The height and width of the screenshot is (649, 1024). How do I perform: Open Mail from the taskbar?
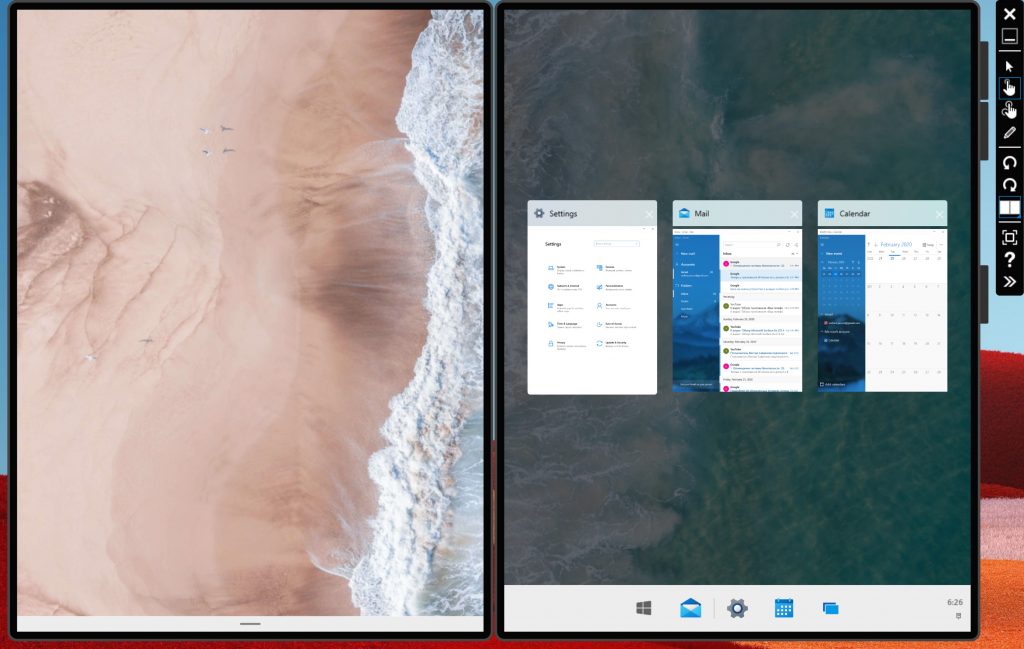click(690, 608)
